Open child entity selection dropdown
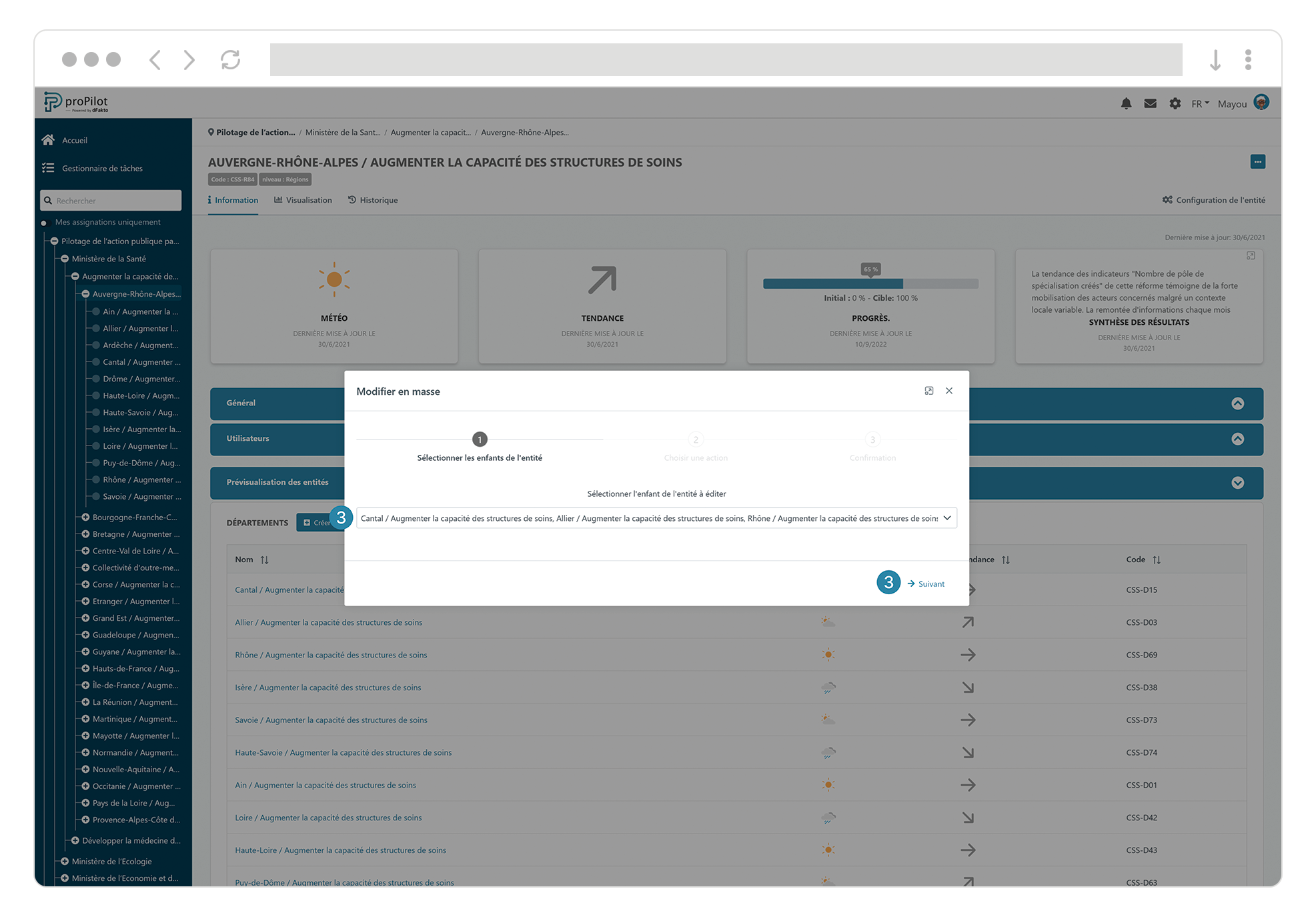Image resolution: width=1316 pixels, height=923 pixels. (946, 518)
